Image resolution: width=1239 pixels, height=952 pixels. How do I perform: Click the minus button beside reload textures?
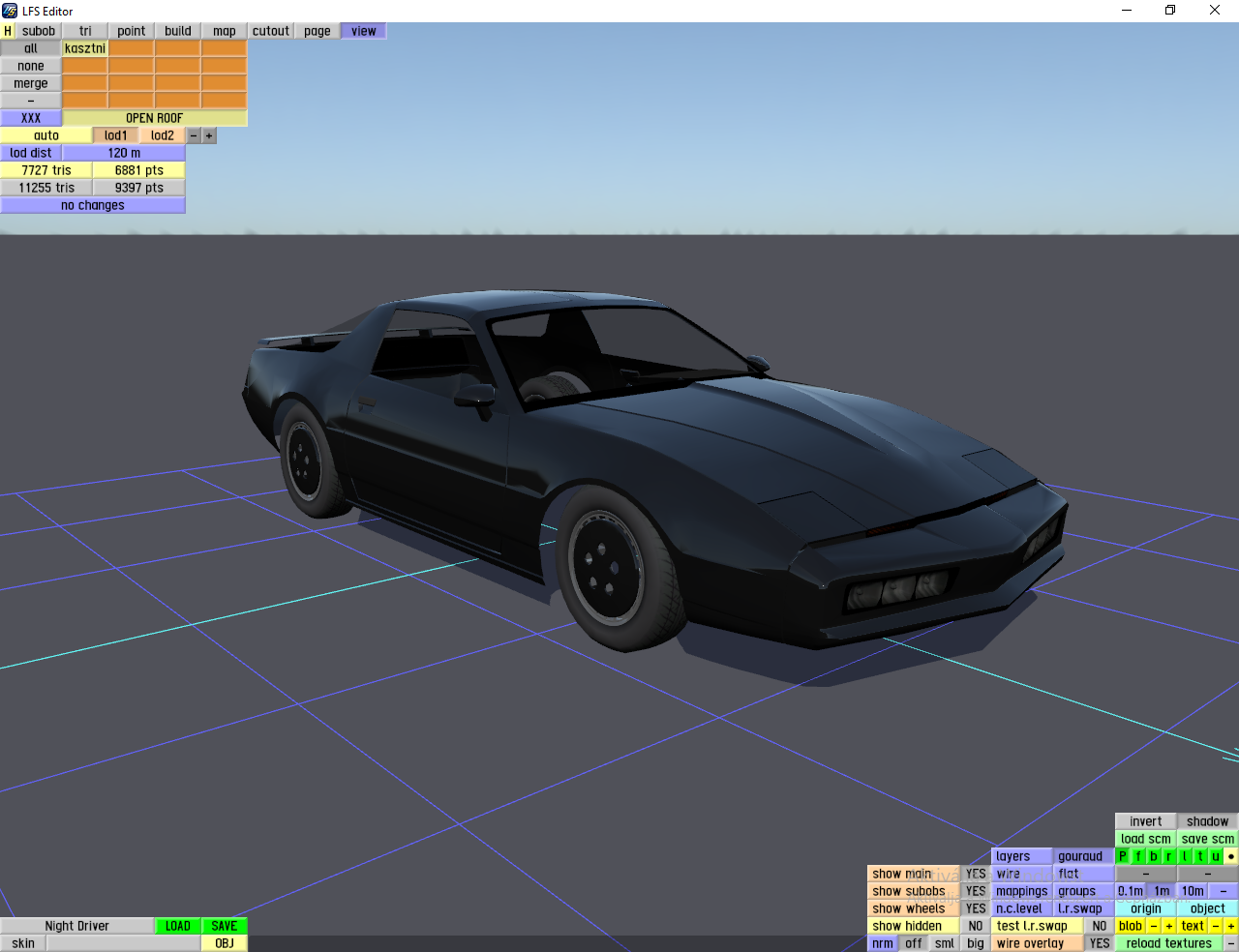coord(1231,943)
